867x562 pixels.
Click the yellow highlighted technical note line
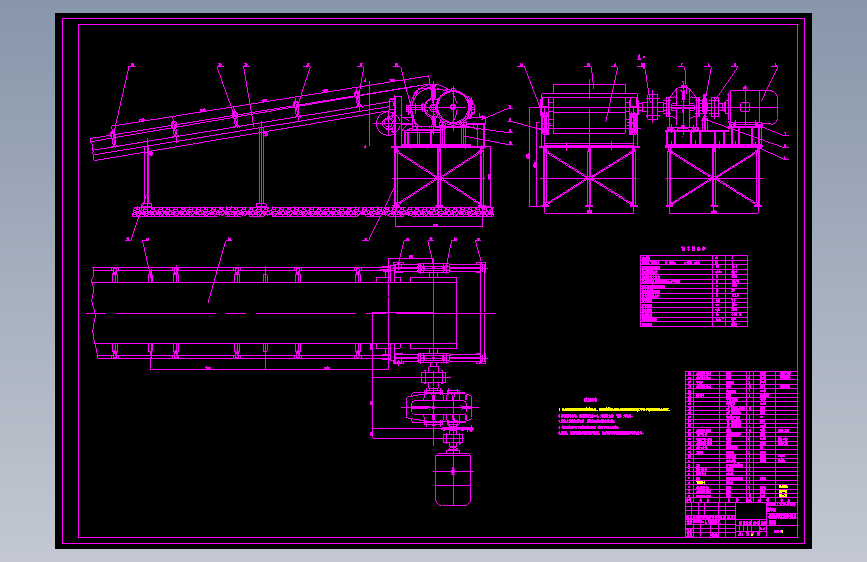(x=614, y=410)
